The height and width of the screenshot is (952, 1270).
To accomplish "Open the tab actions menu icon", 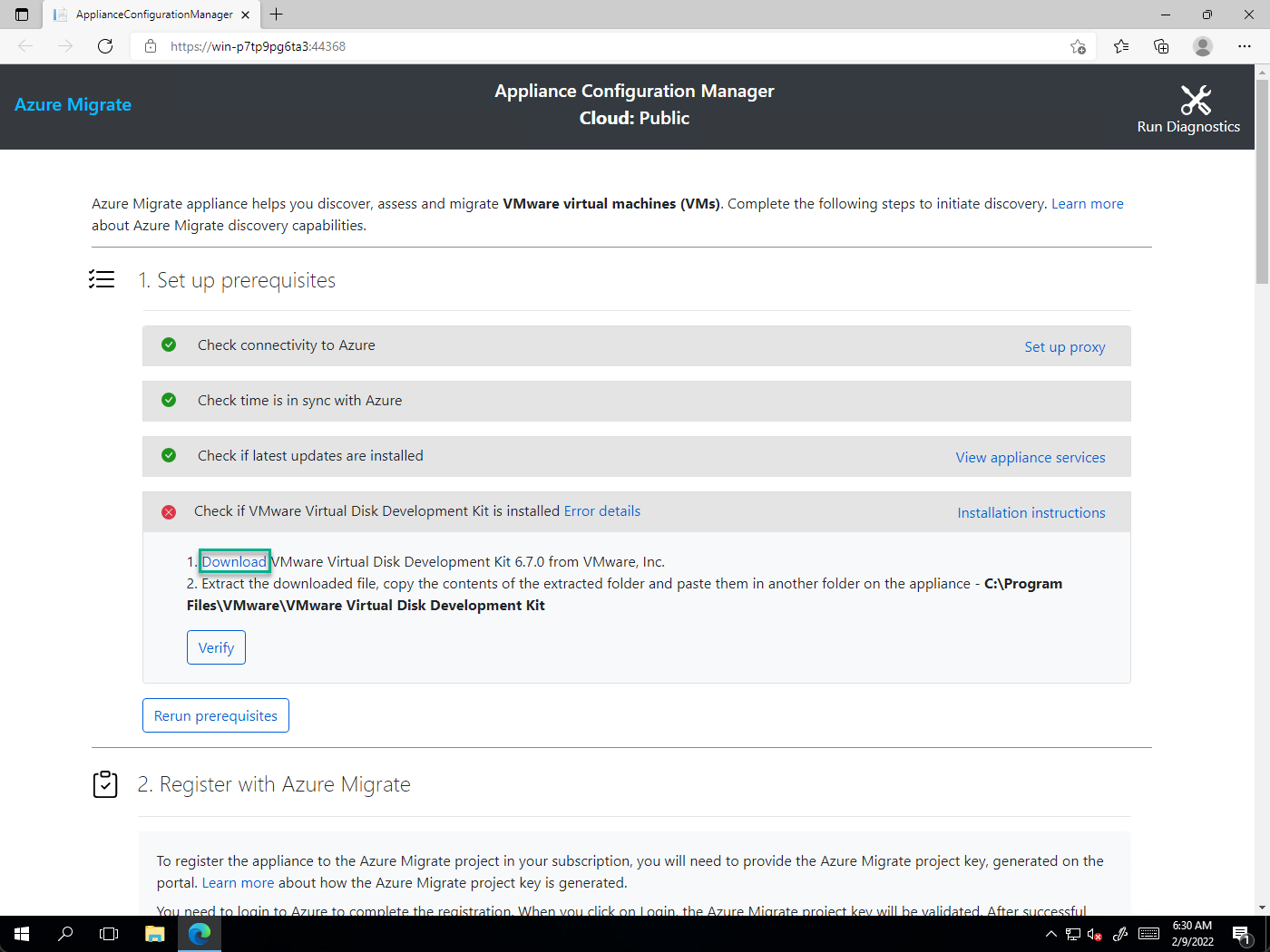I will coord(22,15).
